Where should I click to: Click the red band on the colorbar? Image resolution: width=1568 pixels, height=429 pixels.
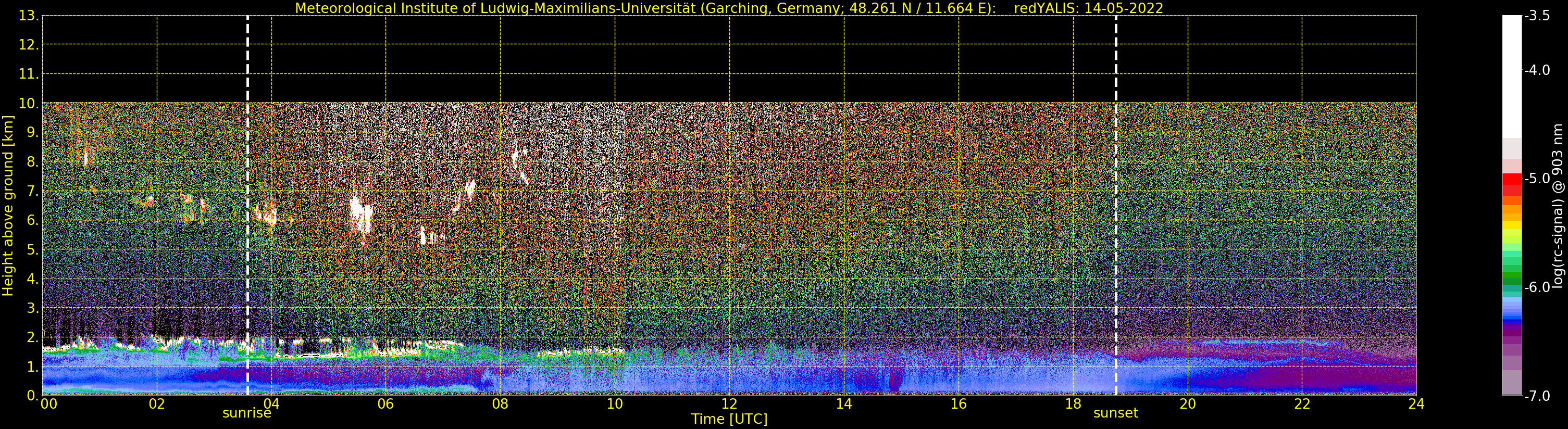coord(1512,184)
